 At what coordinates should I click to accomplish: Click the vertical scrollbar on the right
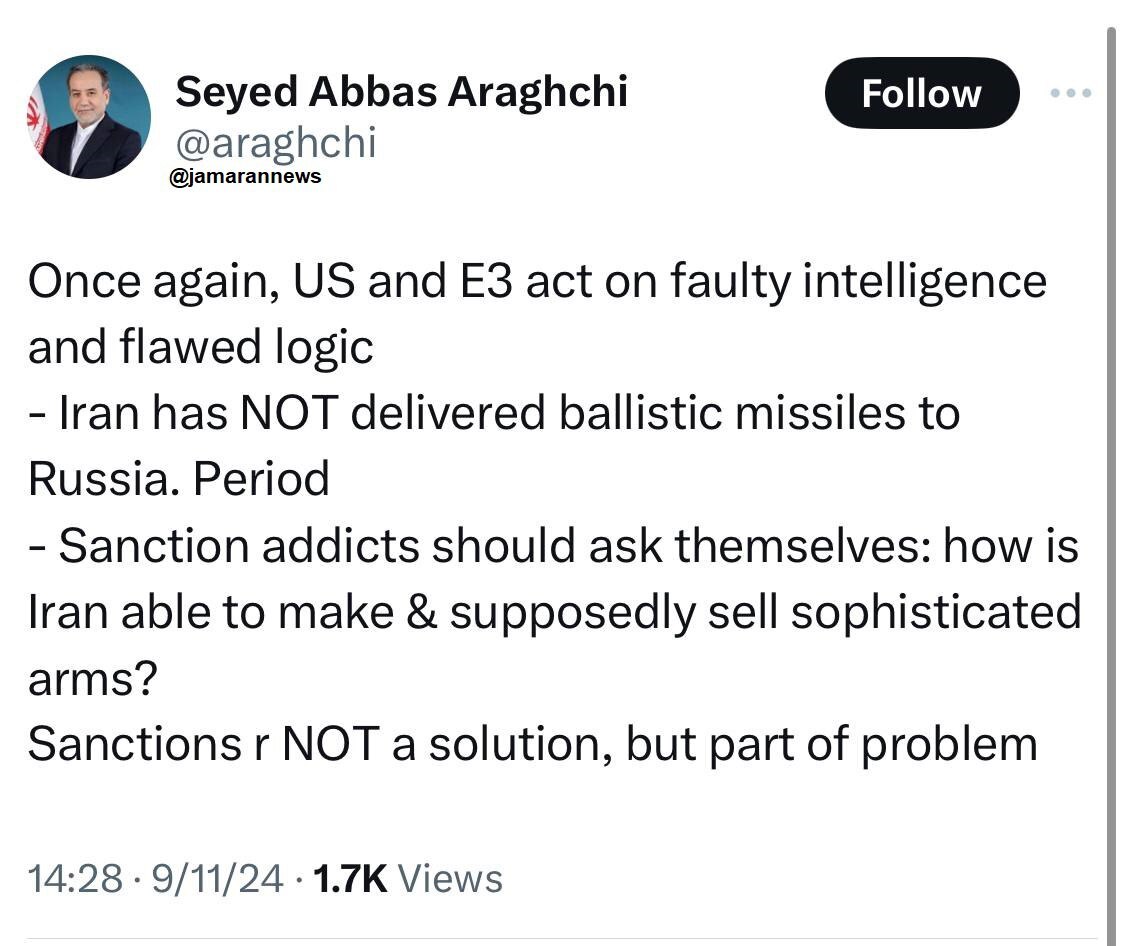1111,480
